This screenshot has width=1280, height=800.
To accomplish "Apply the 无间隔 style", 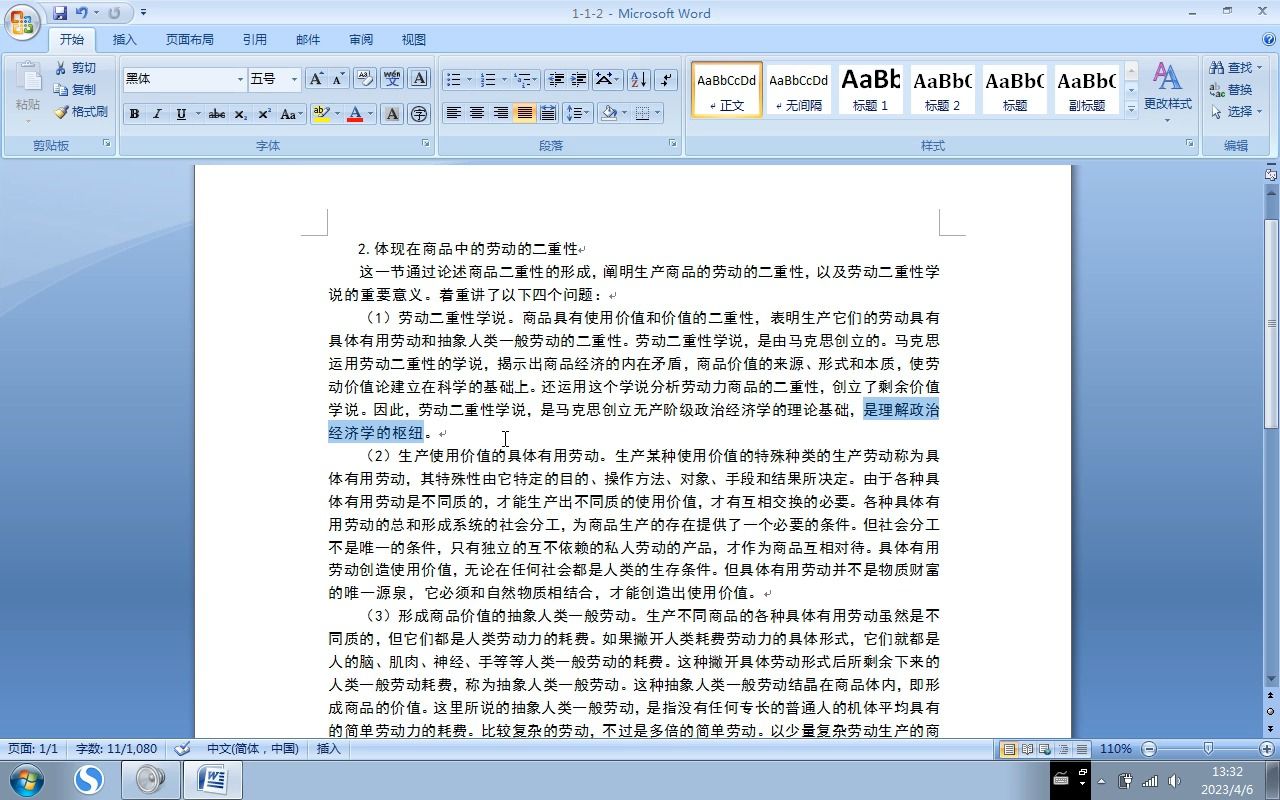I will click(x=798, y=89).
